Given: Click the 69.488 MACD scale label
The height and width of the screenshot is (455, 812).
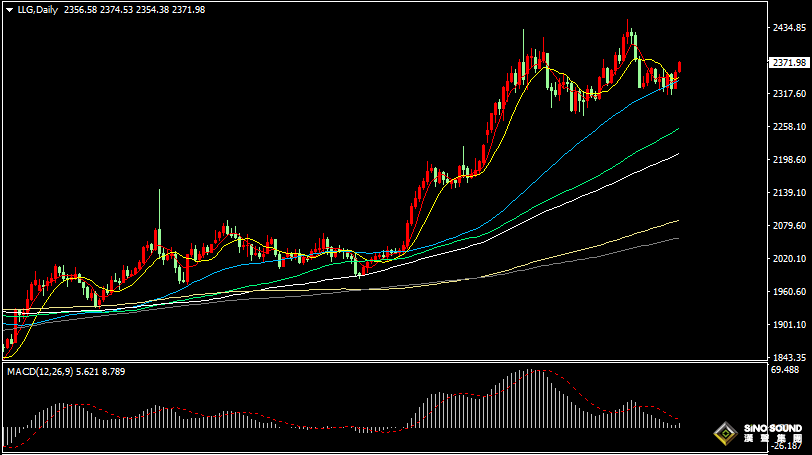Looking at the screenshot, I should [x=788, y=370].
